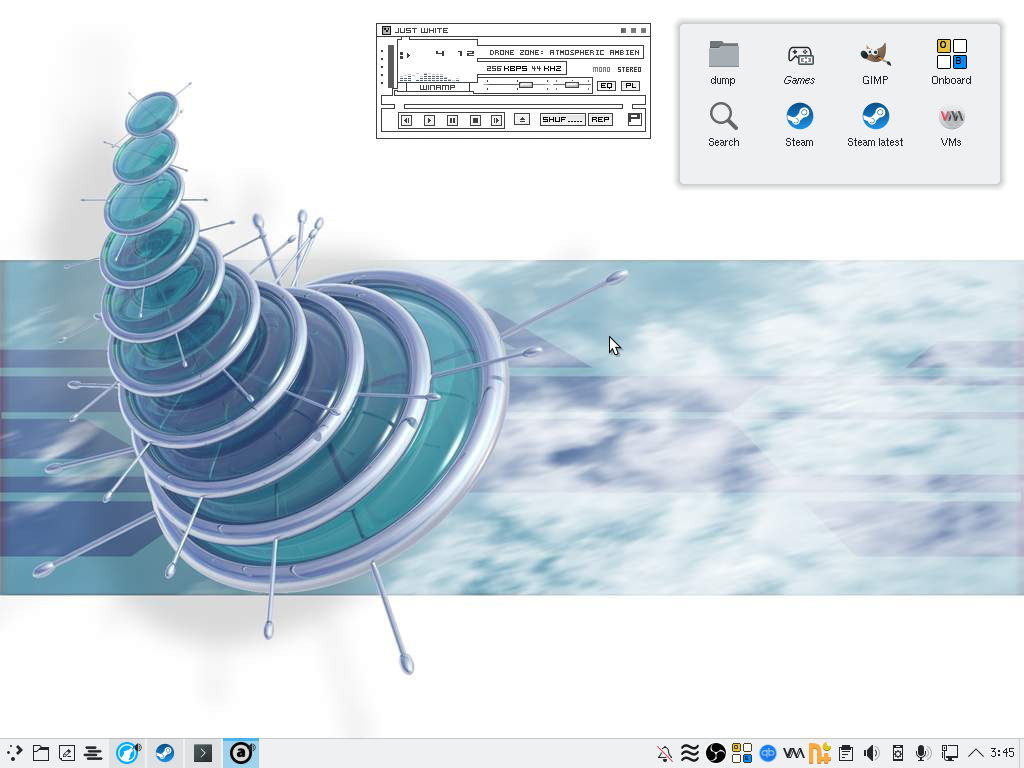1024x768 pixels.
Task: Click the removable device tray icon
Action: coord(898,753)
